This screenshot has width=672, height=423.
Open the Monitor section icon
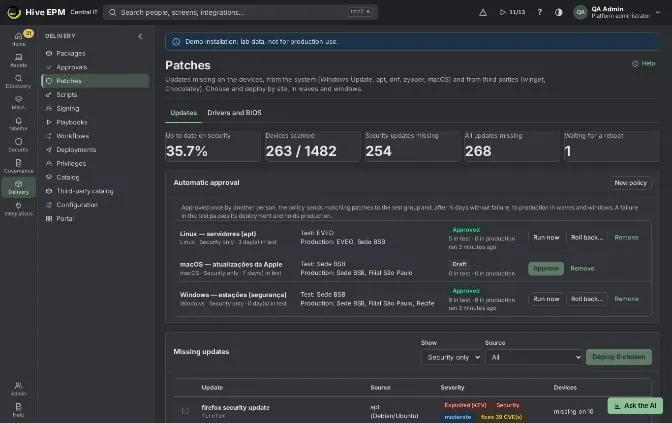point(18,124)
